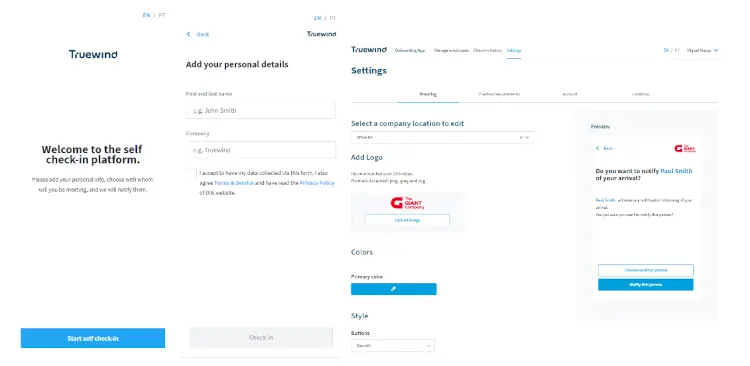
Task: Click the Settings page heading
Action: coord(369,71)
